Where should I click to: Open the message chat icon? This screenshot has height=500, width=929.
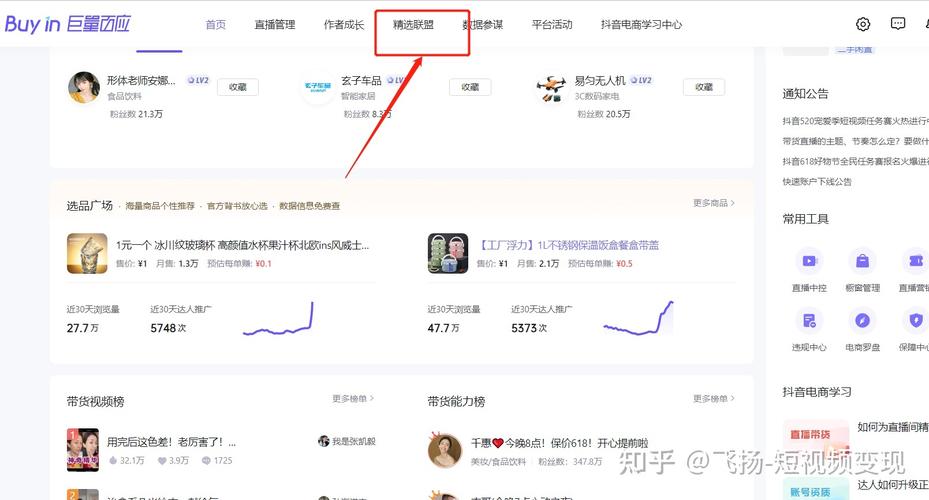point(898,24)
